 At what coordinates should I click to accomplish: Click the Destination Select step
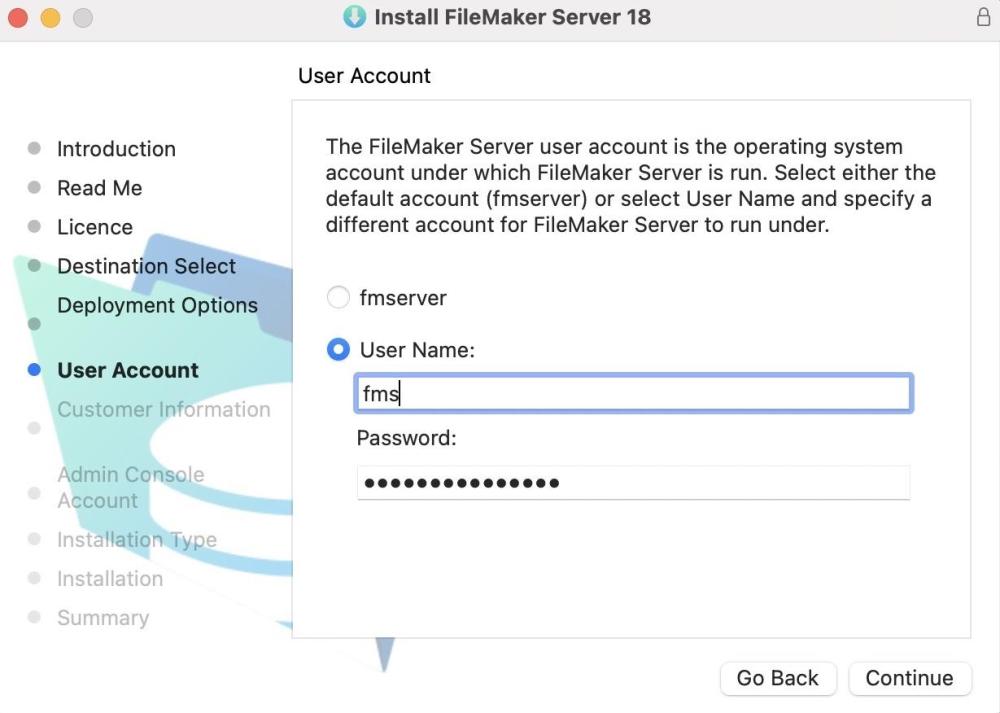[x=146, y=266]
